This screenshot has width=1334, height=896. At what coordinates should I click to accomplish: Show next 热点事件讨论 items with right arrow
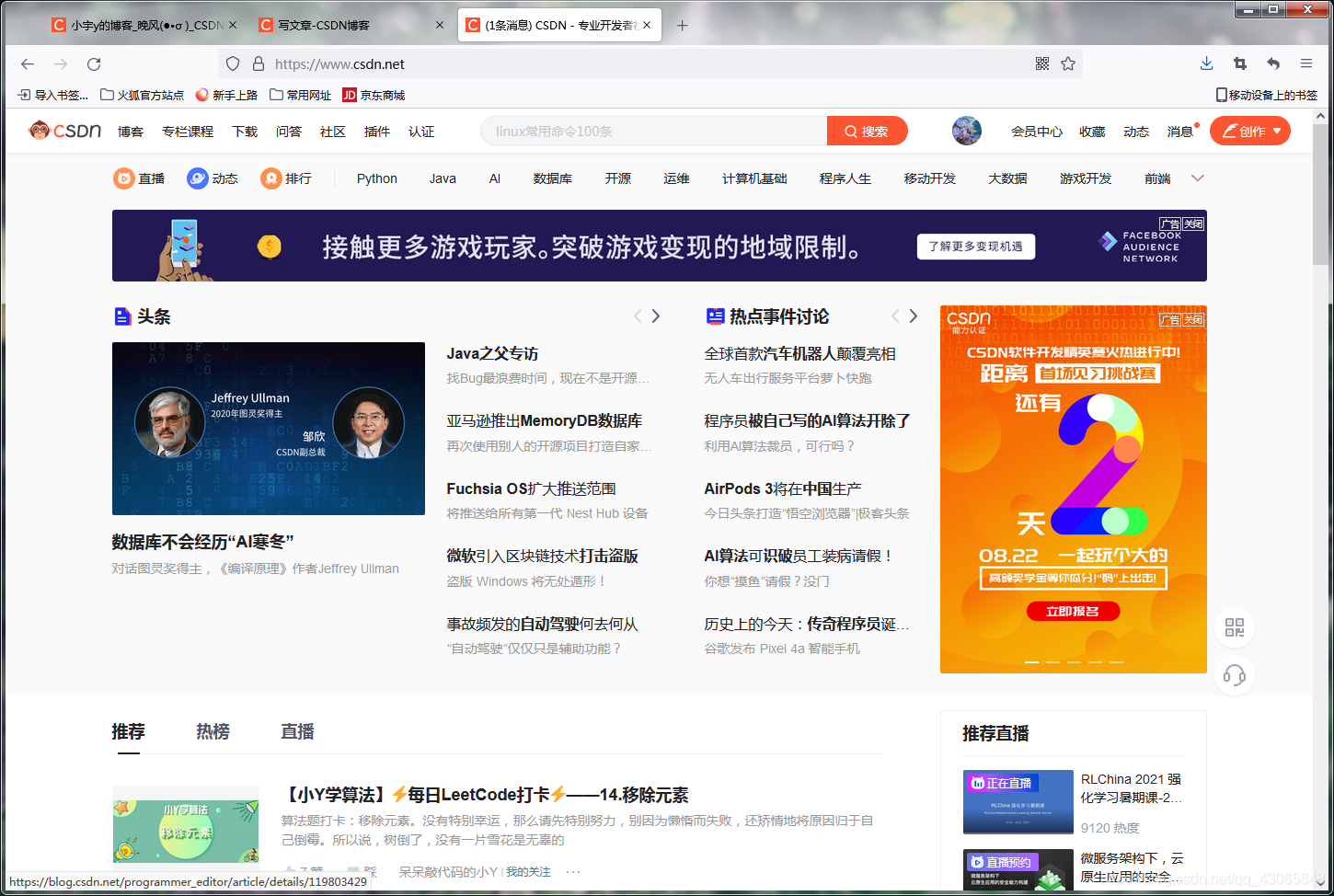(x=914, y=316)
